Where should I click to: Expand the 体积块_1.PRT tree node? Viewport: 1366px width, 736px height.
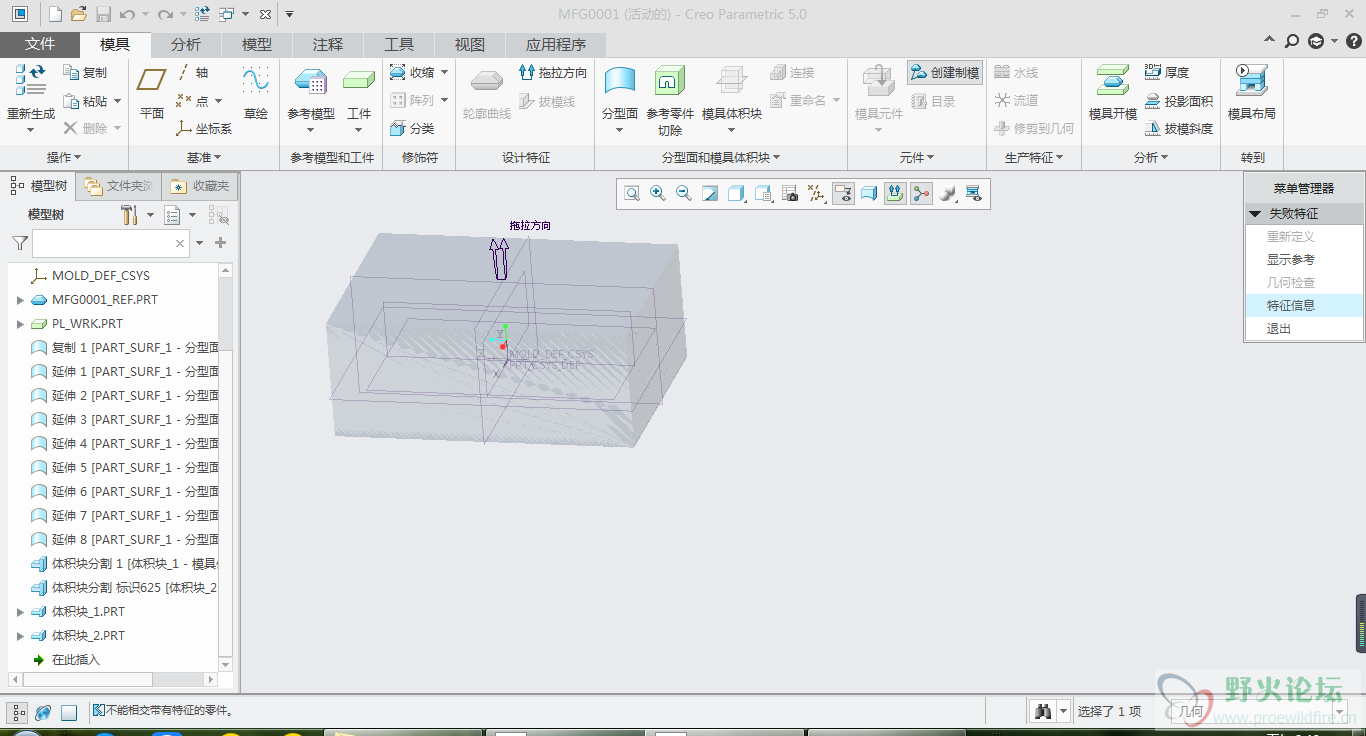(20, 612)
